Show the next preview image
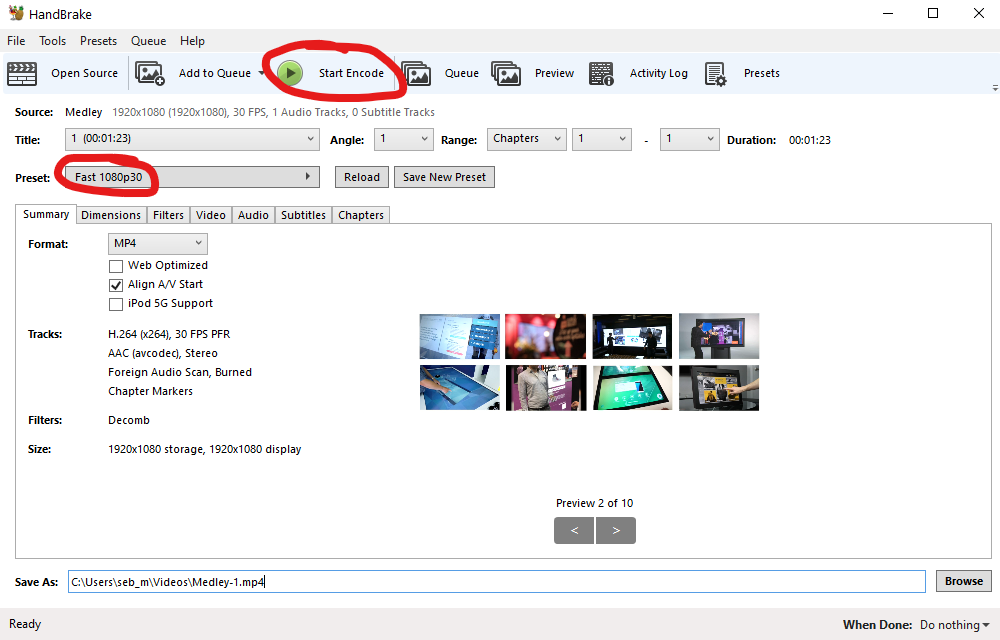 pyautogui.click(x=616, y=531)
